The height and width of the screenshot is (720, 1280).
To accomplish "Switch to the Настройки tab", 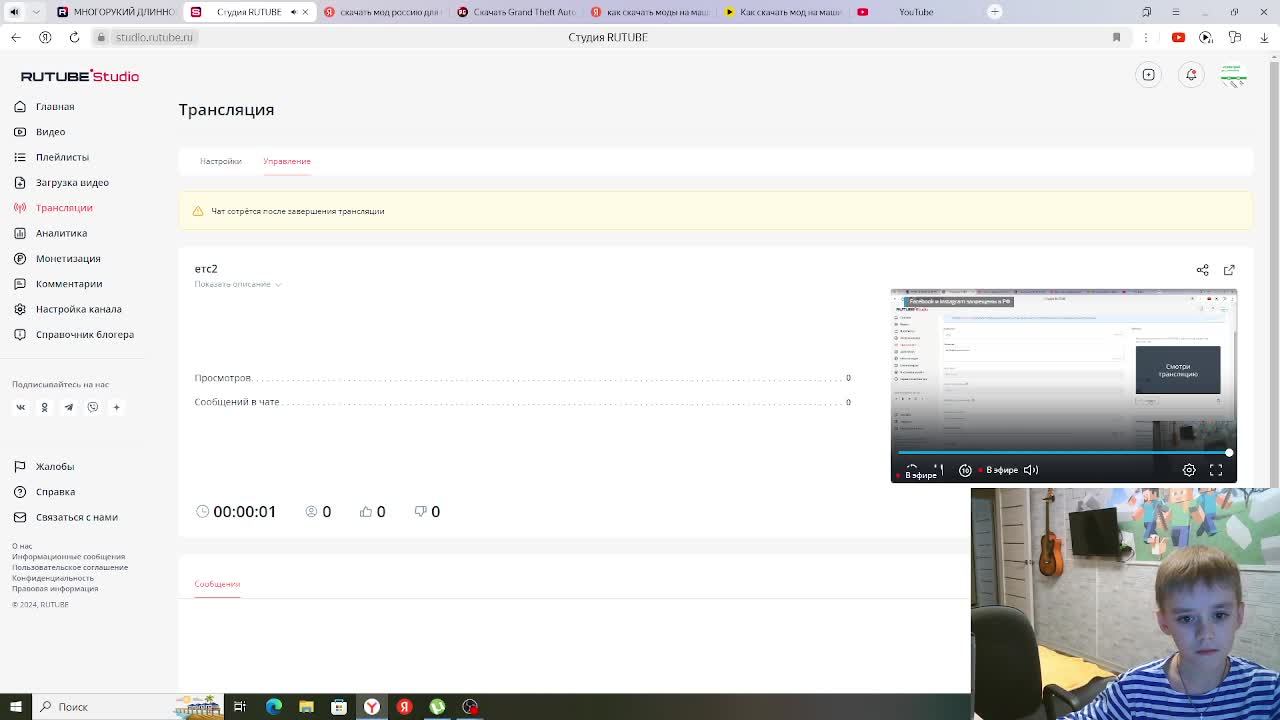I will 220,161.
